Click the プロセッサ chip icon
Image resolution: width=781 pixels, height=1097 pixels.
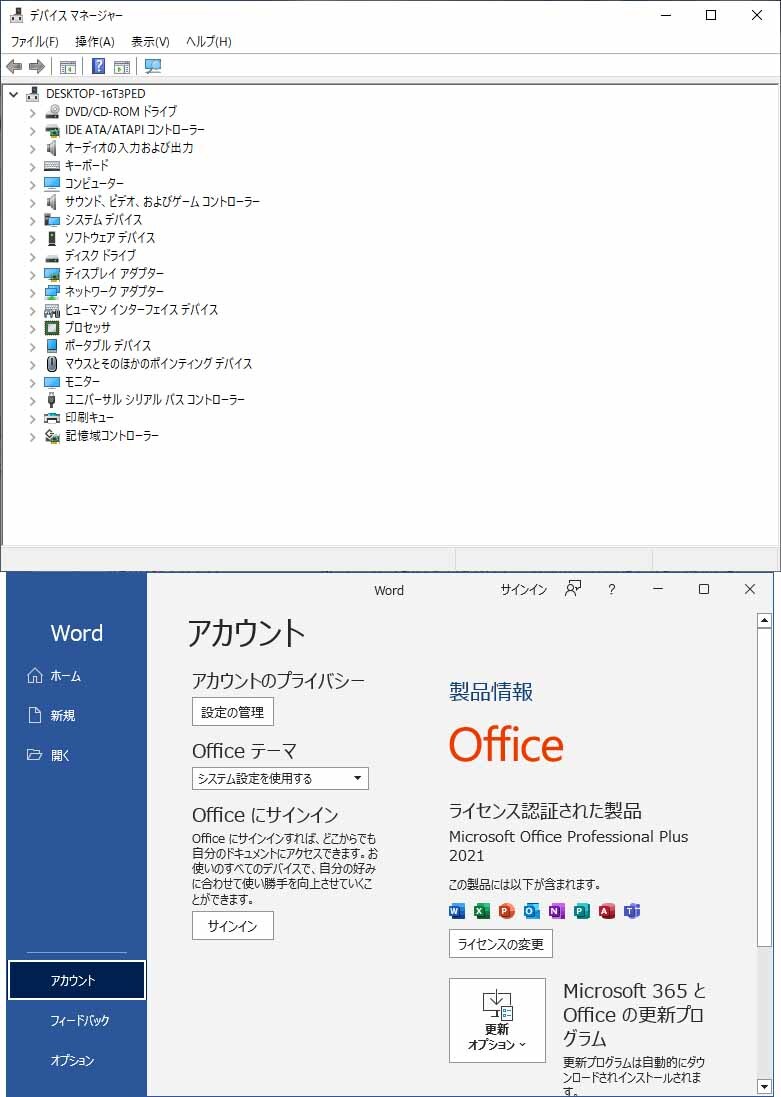coord(52,327)
